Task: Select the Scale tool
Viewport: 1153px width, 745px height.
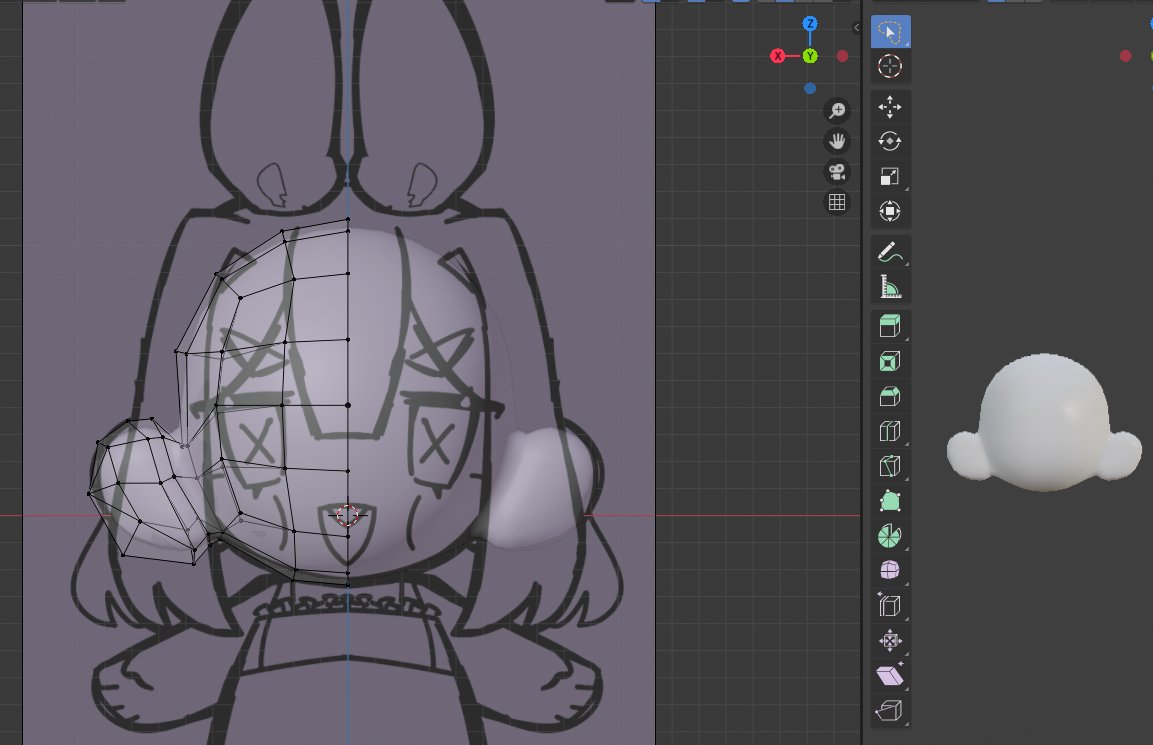Action: 888,176
